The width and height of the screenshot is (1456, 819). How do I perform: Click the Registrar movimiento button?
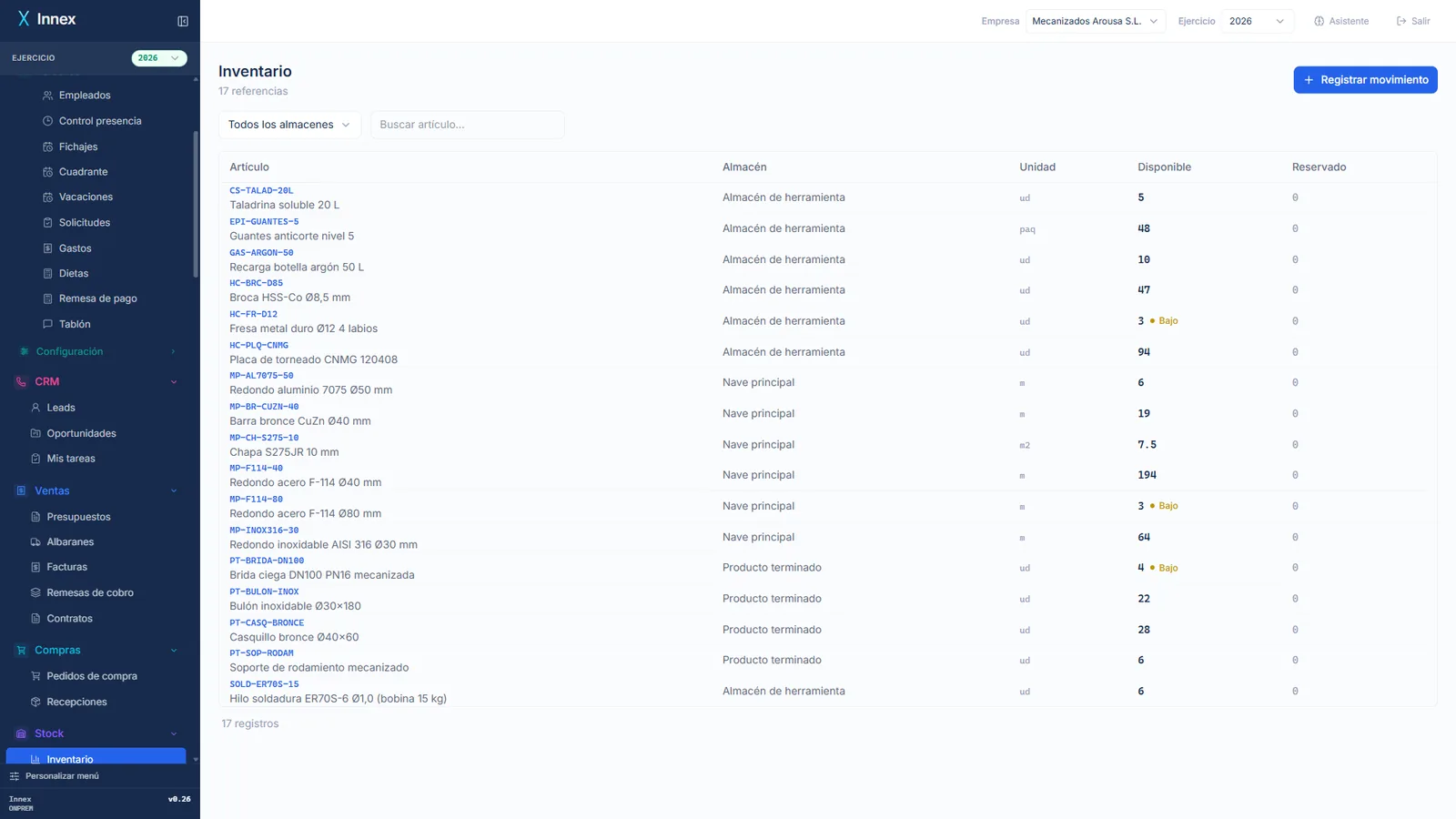1365,80
